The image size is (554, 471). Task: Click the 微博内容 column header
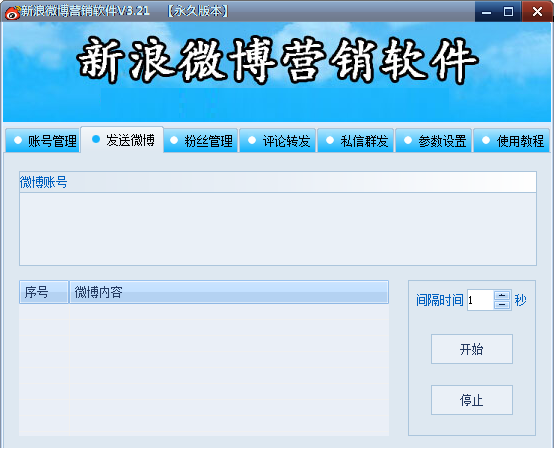(x=229, y=292)
